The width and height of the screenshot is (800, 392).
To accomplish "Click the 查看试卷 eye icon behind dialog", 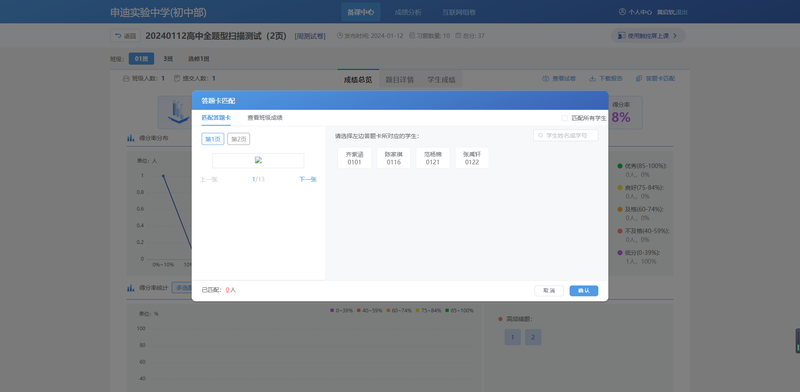I will click(x=545, y=79).
